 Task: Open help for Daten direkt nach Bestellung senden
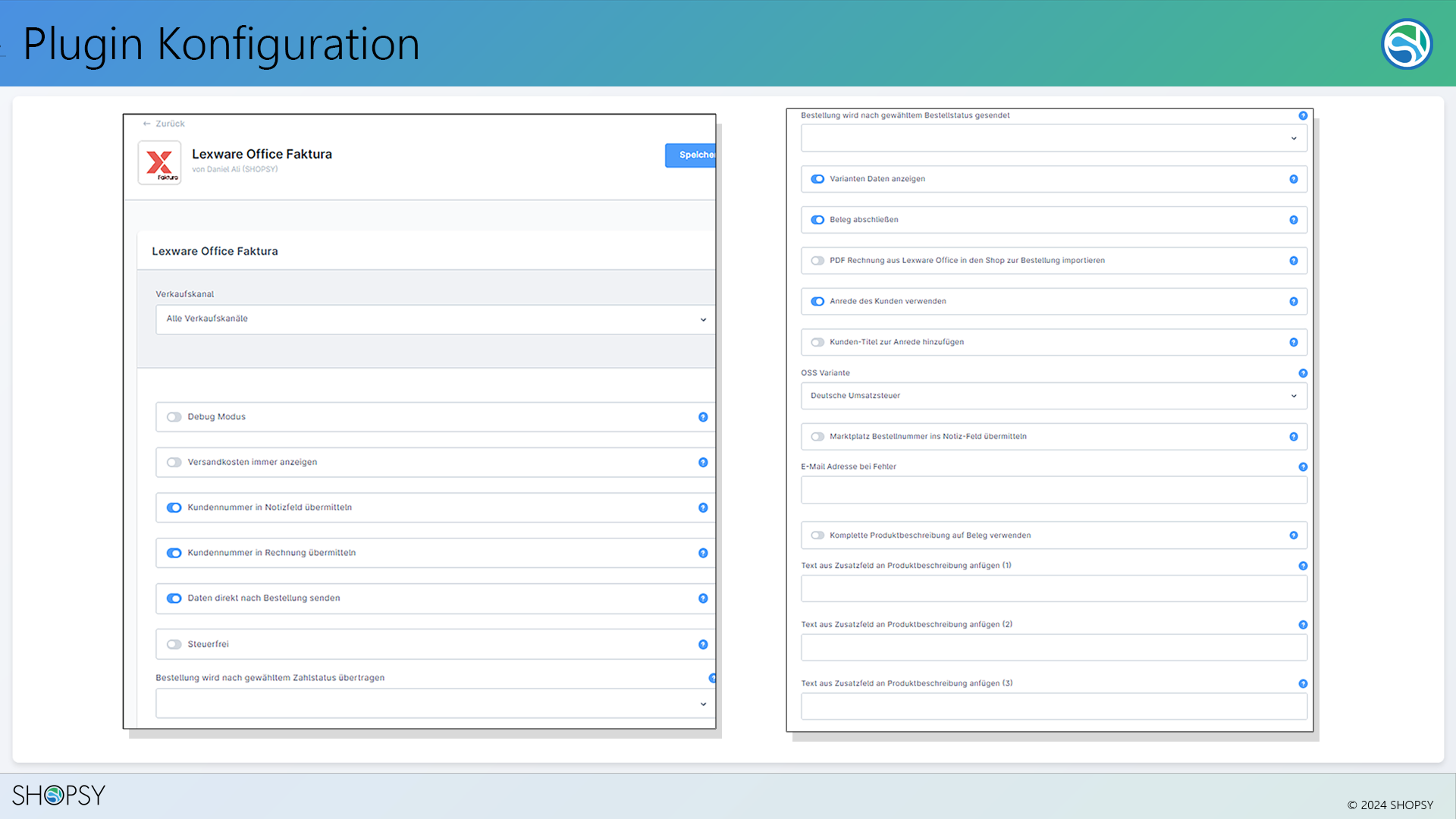pos(703,598)
